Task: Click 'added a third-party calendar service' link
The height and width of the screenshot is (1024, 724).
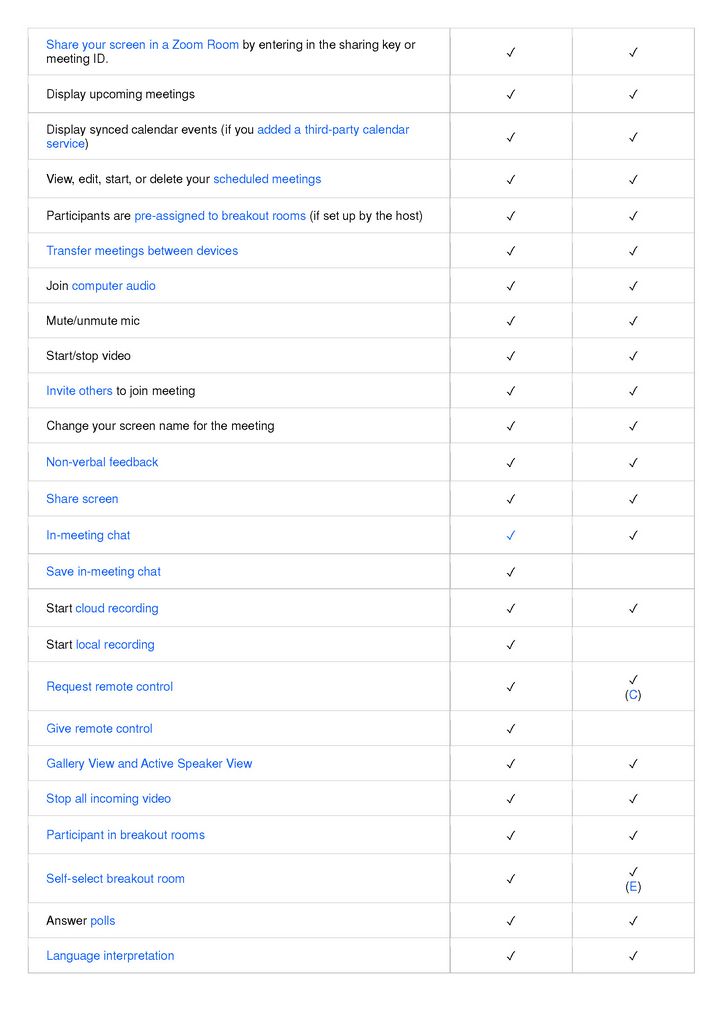Action: (332, 130)
